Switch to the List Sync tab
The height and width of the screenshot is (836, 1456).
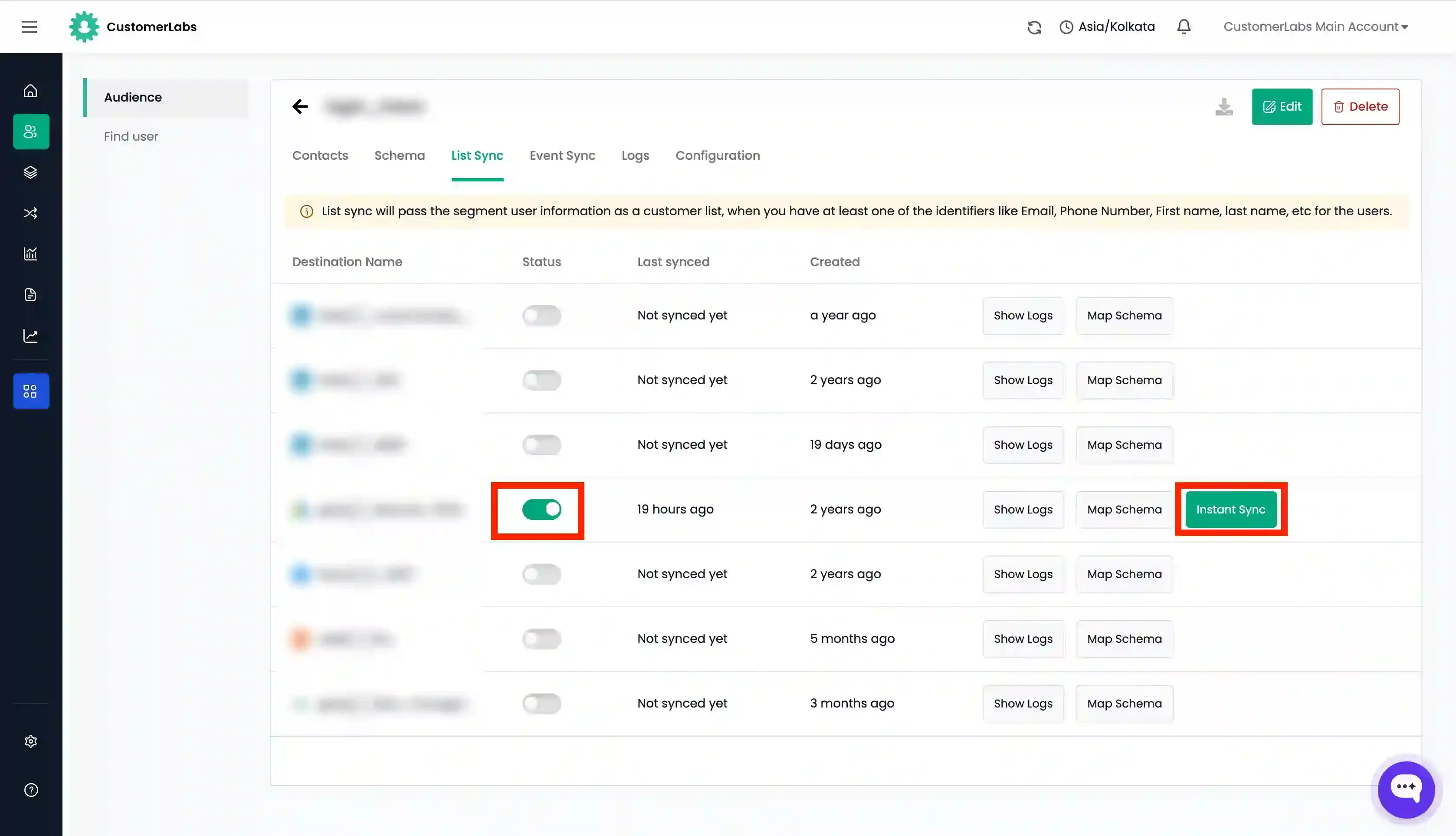click(x=477, y=155)
